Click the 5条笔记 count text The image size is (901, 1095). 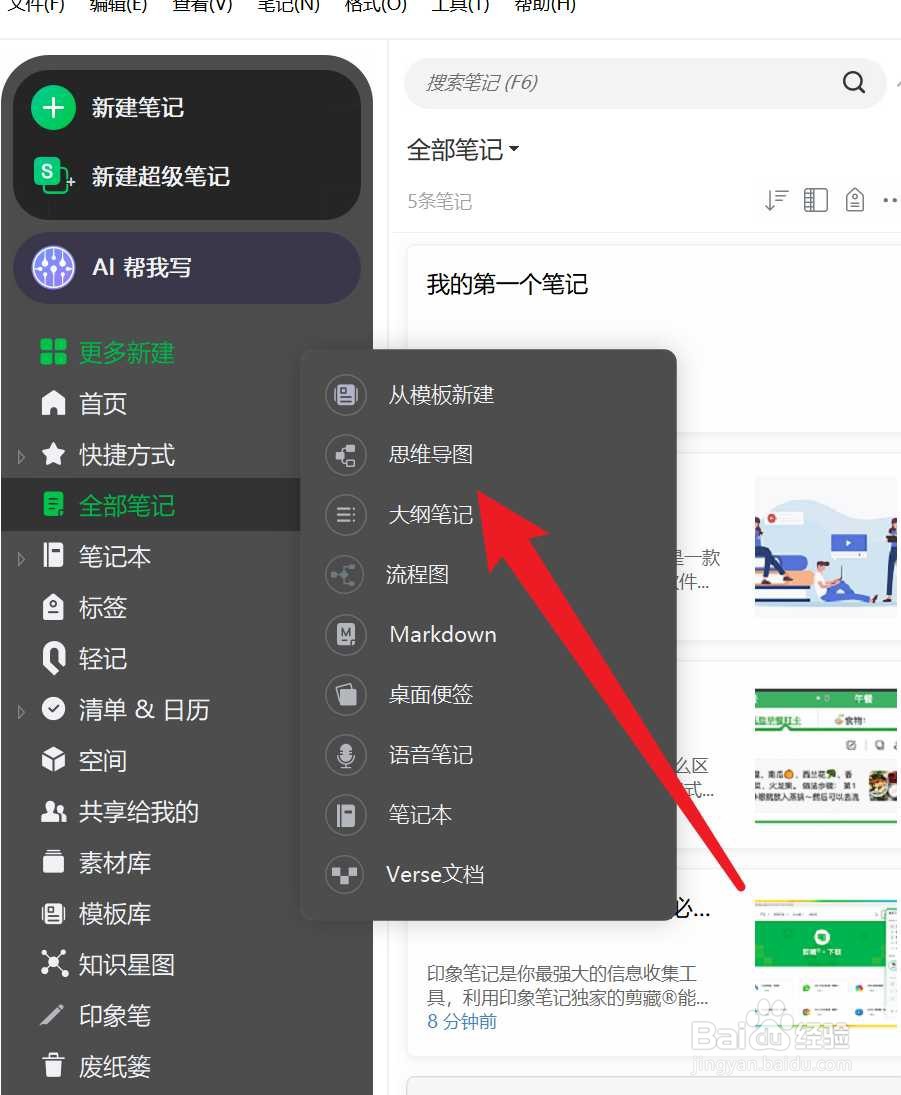(439, 202)
